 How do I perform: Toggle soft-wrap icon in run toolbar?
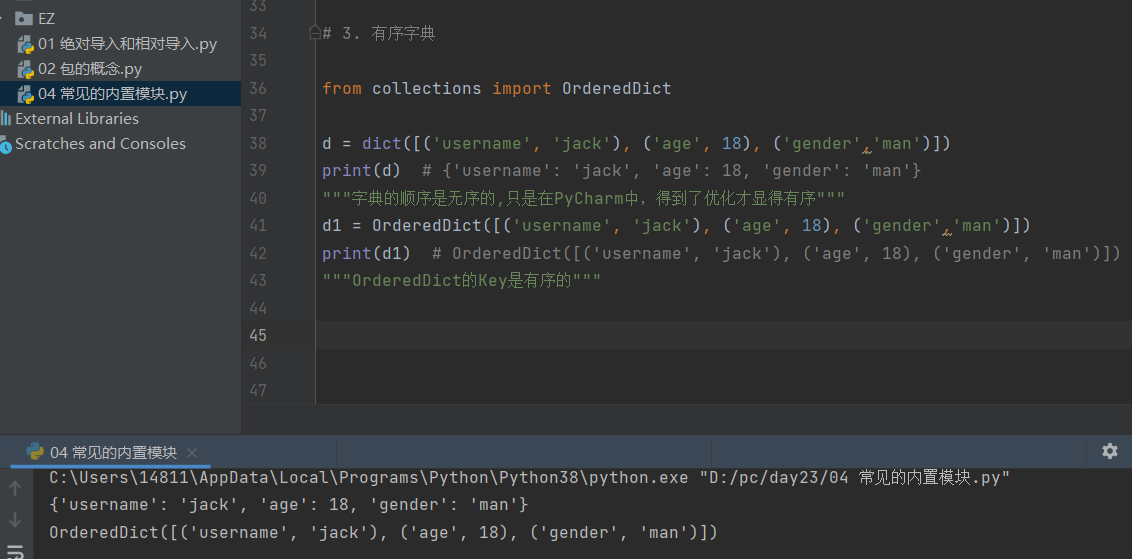(x=14, y=551)
